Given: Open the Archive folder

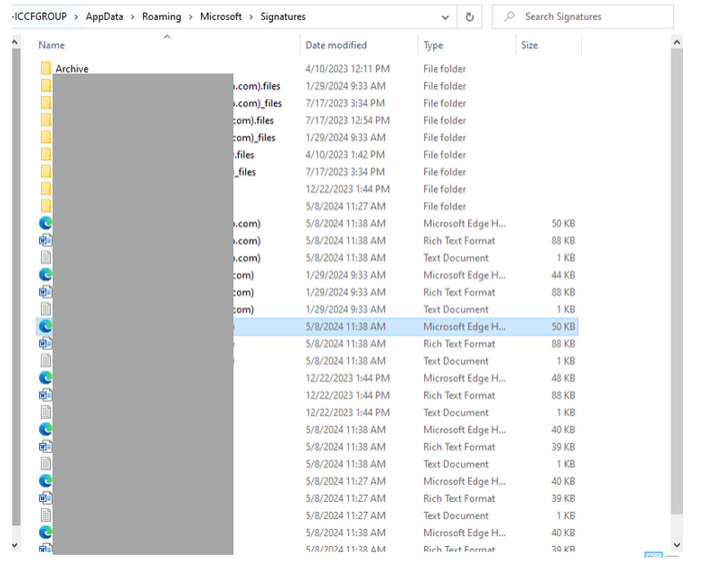Looking at the screenshot, I should pyautogui.click(x=72, y=69).
